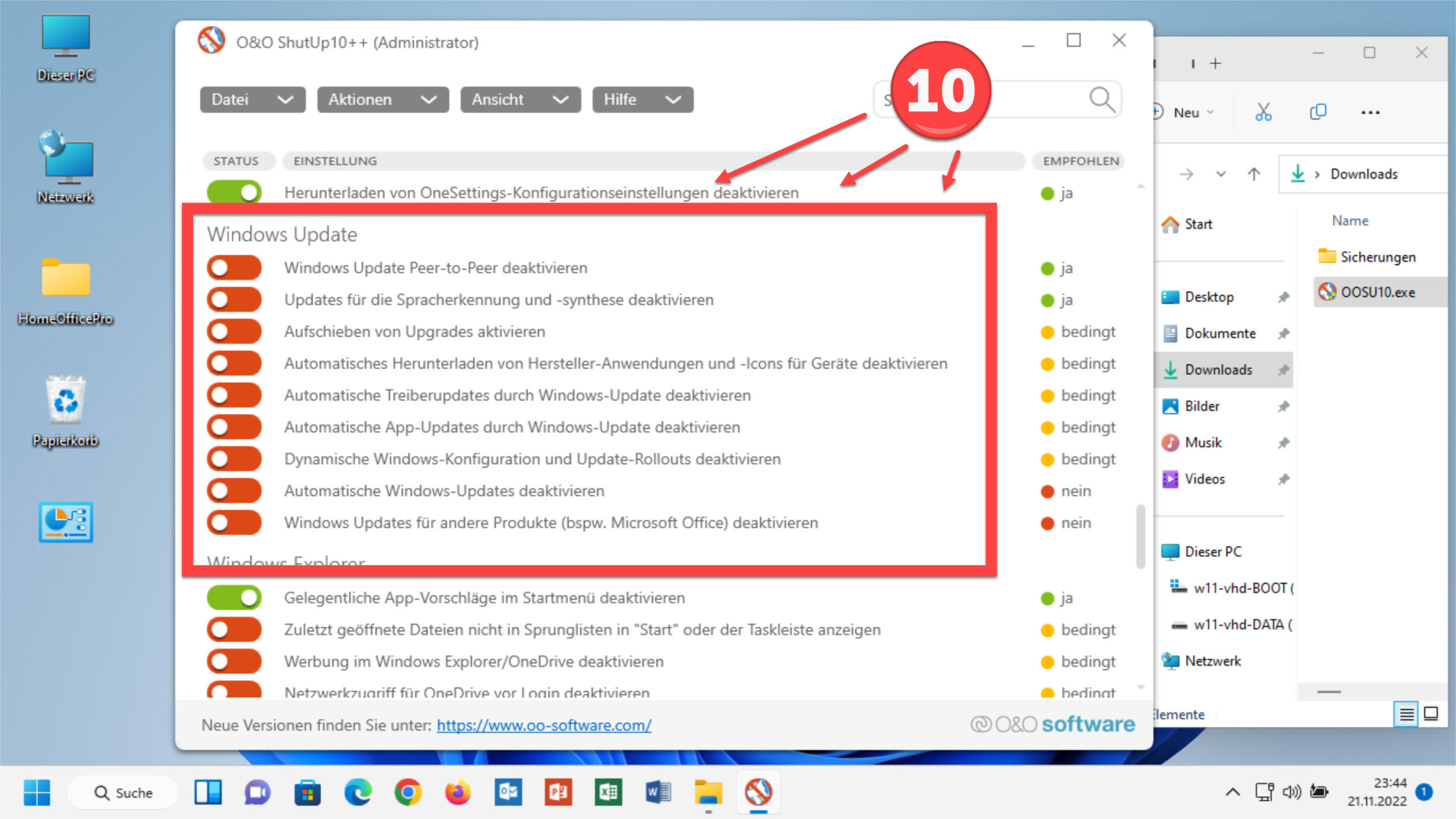
Task: Launch Firefox from the taskbar
Action: click(458, 792)
